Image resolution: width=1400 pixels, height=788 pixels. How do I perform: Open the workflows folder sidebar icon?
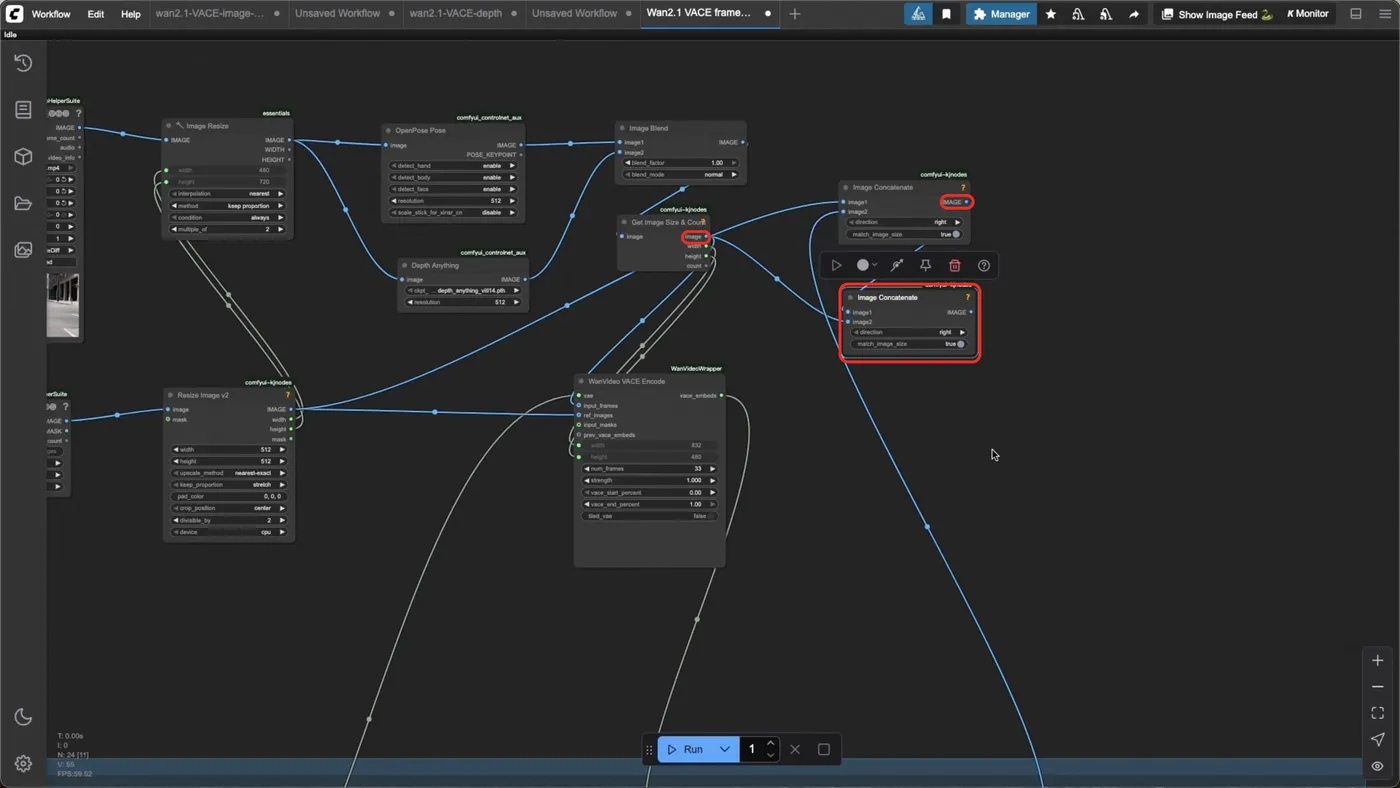click(23, 204)
